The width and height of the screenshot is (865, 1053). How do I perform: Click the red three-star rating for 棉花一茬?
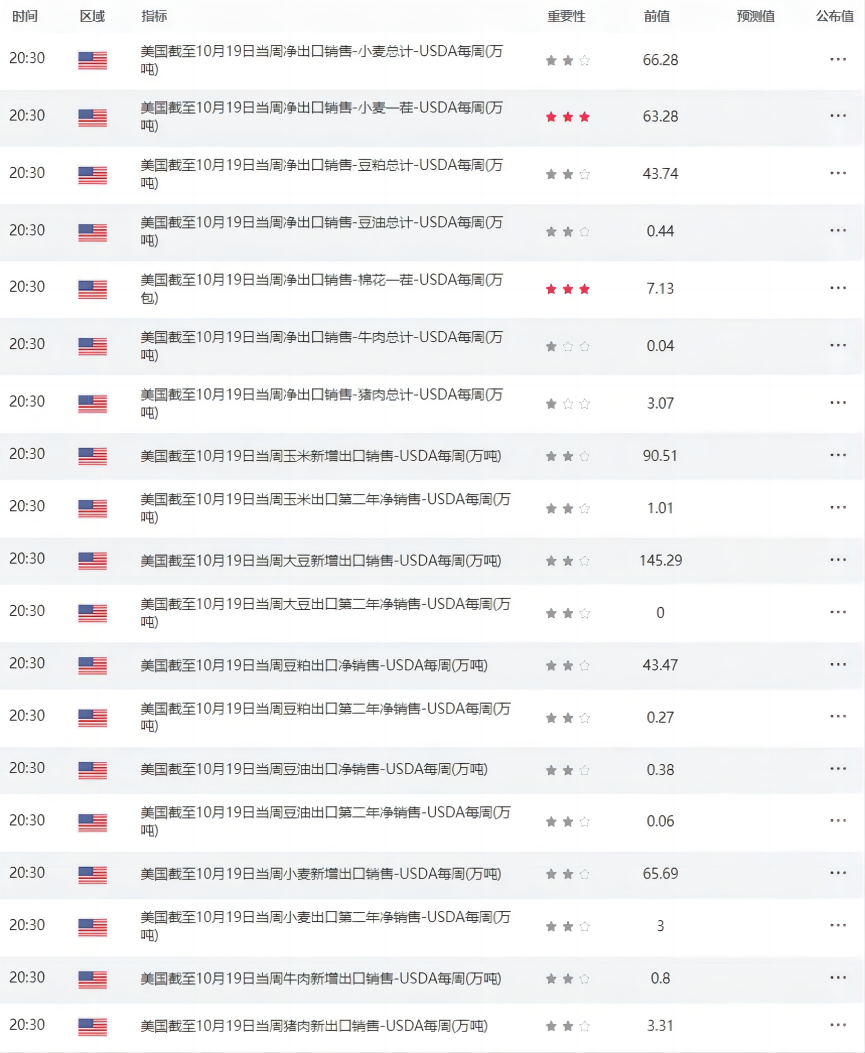click(568, 289)
